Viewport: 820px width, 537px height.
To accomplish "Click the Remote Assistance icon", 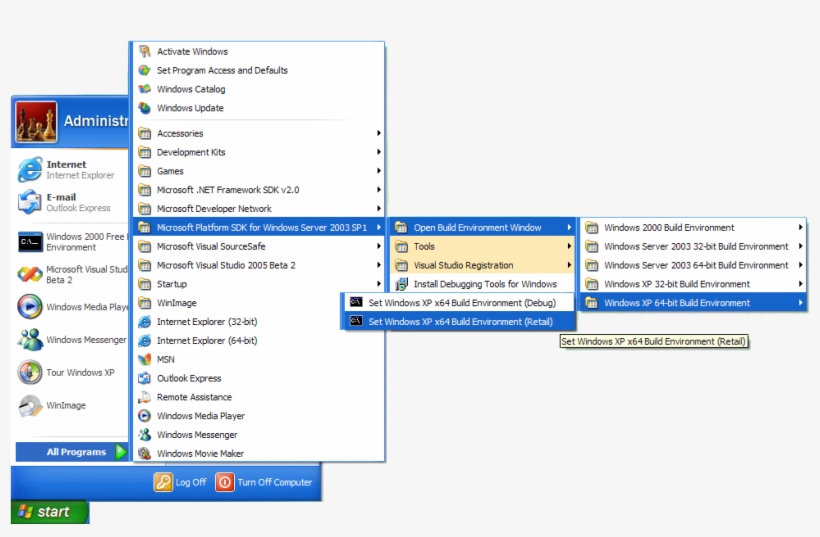I will click(145, 397).
